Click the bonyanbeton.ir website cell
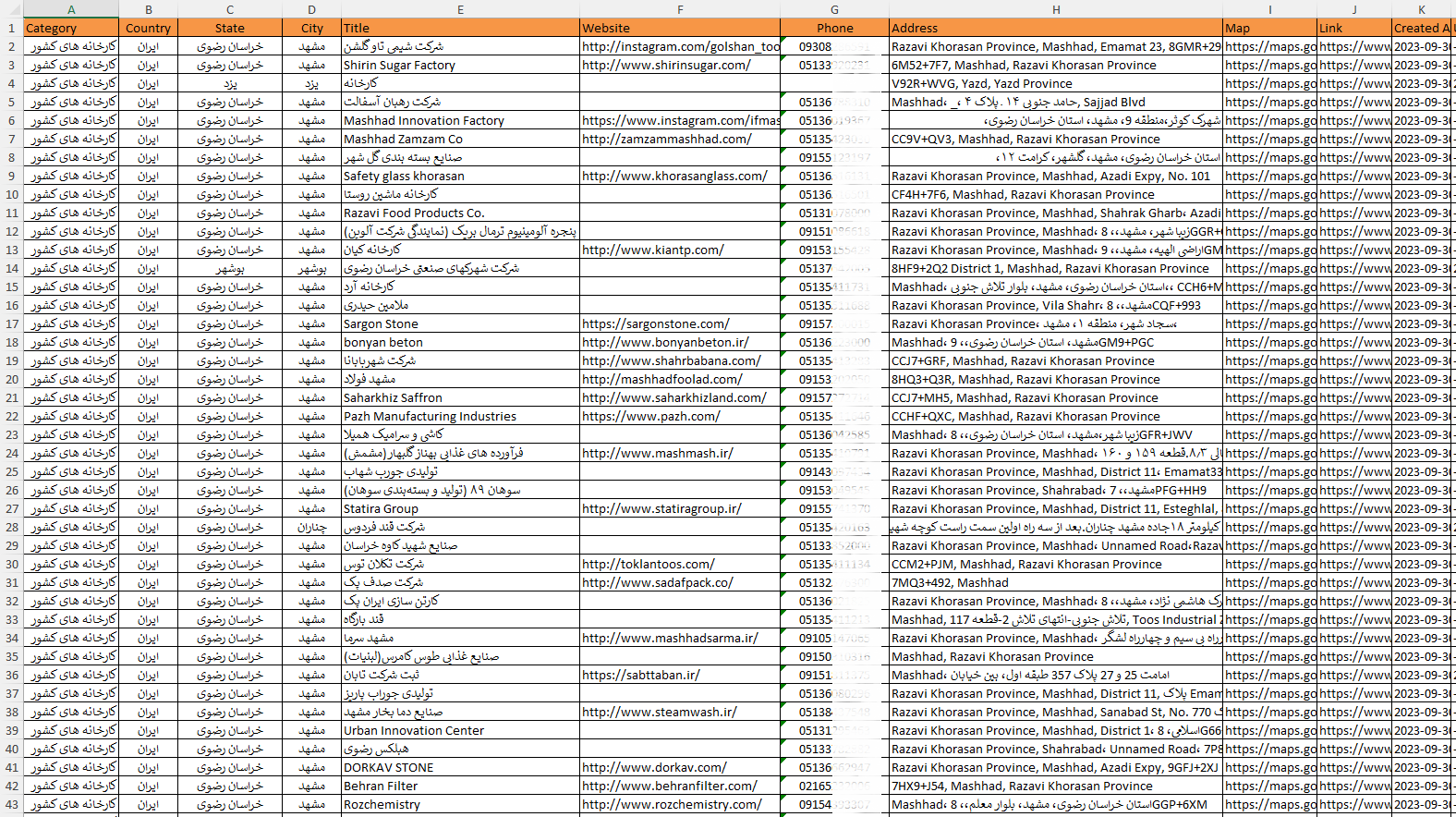This screenshot has height=817, width=1456. coord(680,342)
